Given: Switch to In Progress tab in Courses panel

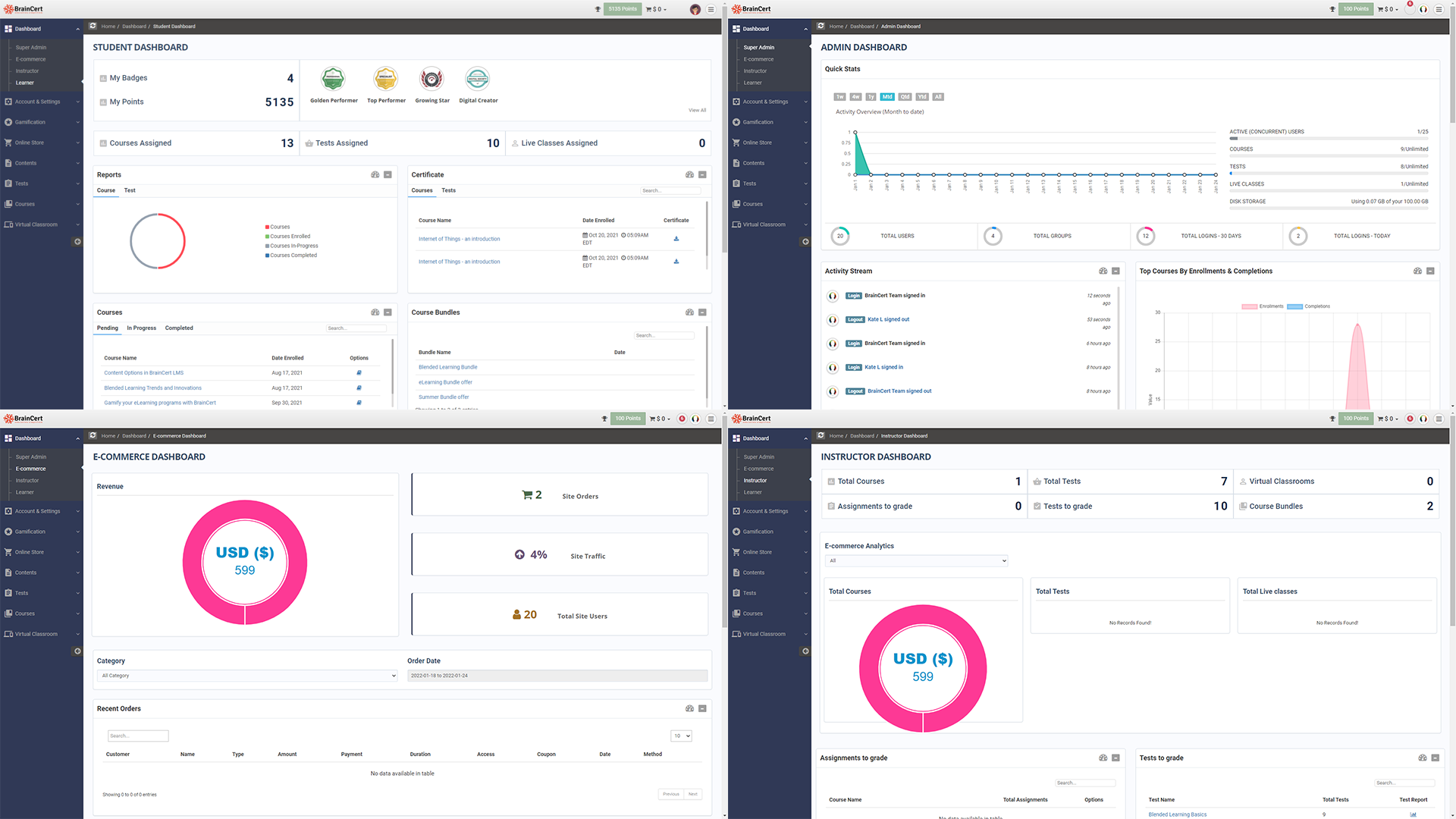Looking at the screenshot, I should click(x=141, y=328).
